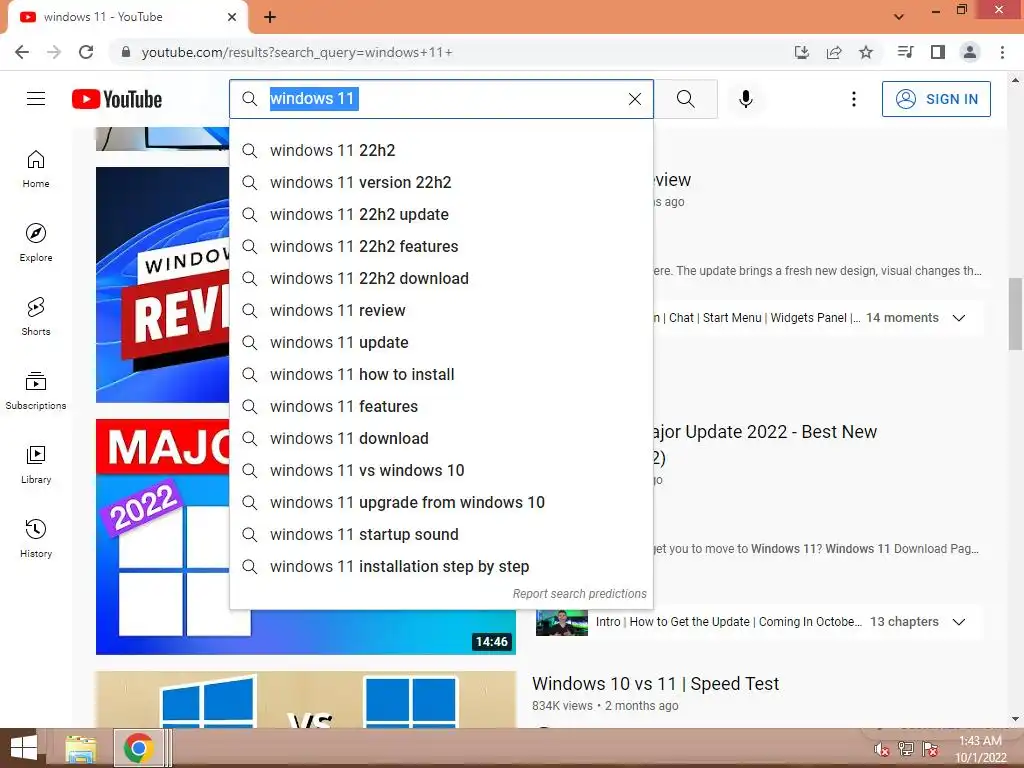This screenshot has width=1024, height=768.
Task: Open the tab search chevron in Chrome
Action: 899,16
